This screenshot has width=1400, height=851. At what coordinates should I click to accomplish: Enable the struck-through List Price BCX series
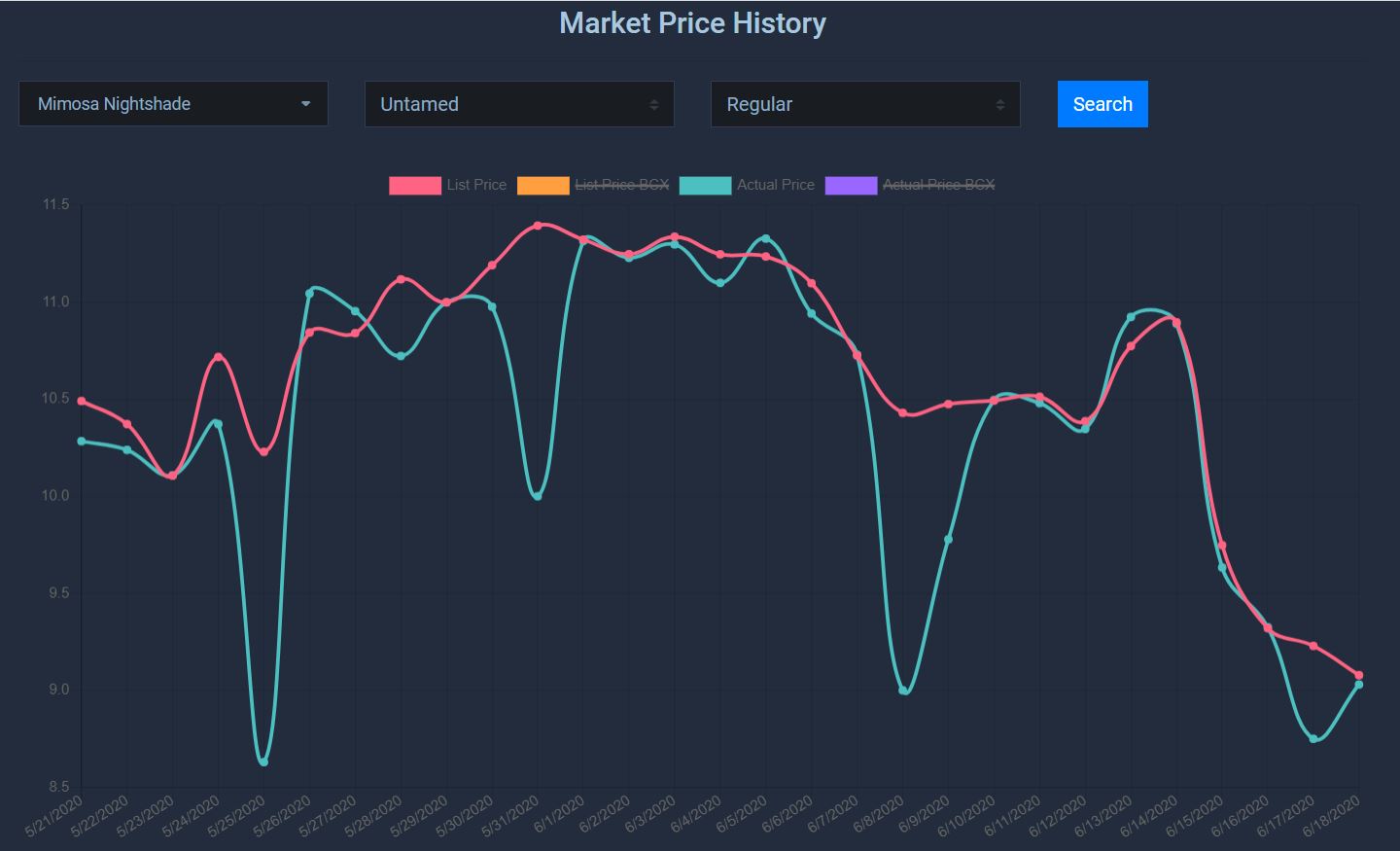coord(622,185)
